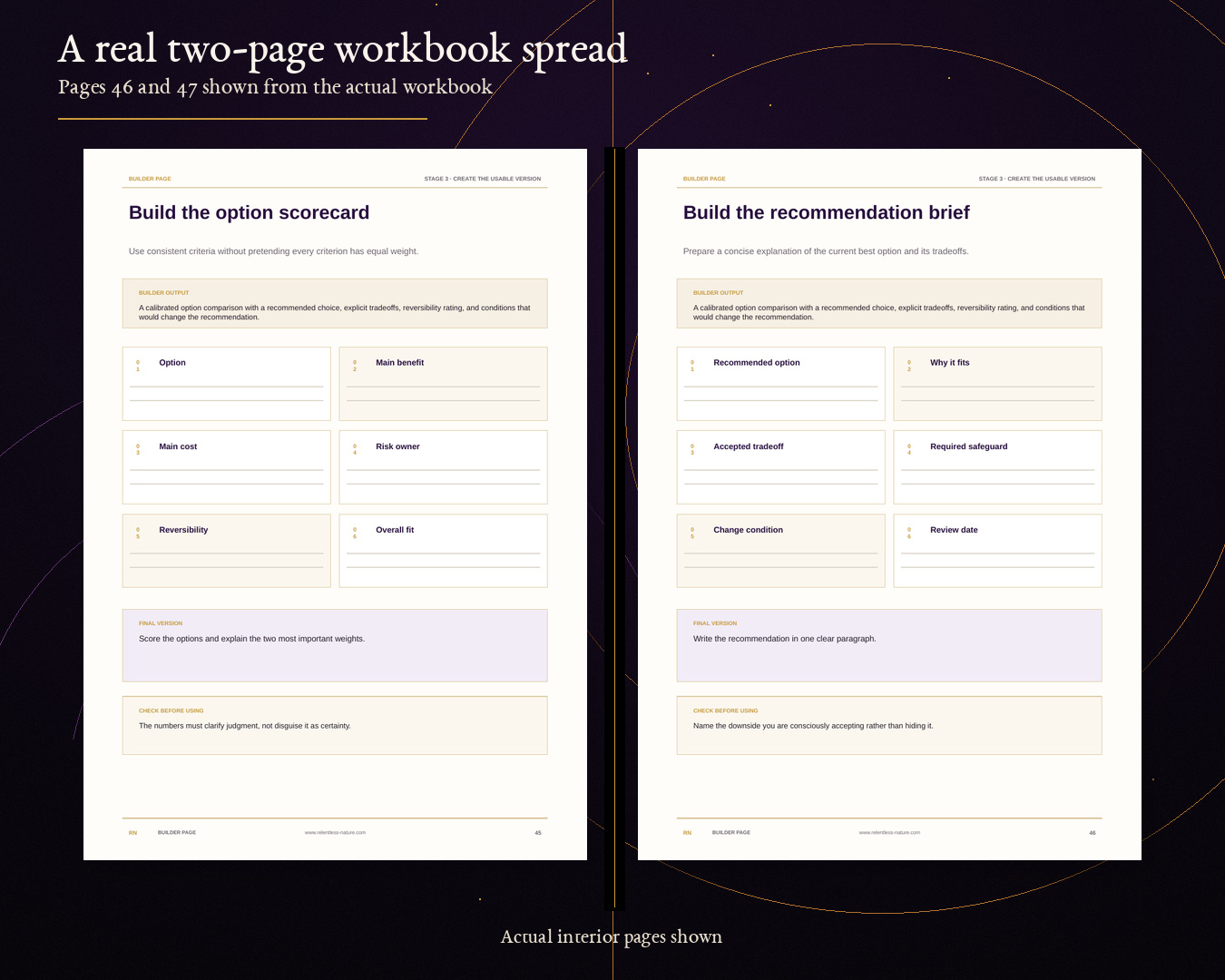Click "Write the recommendation in one clear paragraph."
Screen dimensions: 1225x980
(x=784, y=639)
